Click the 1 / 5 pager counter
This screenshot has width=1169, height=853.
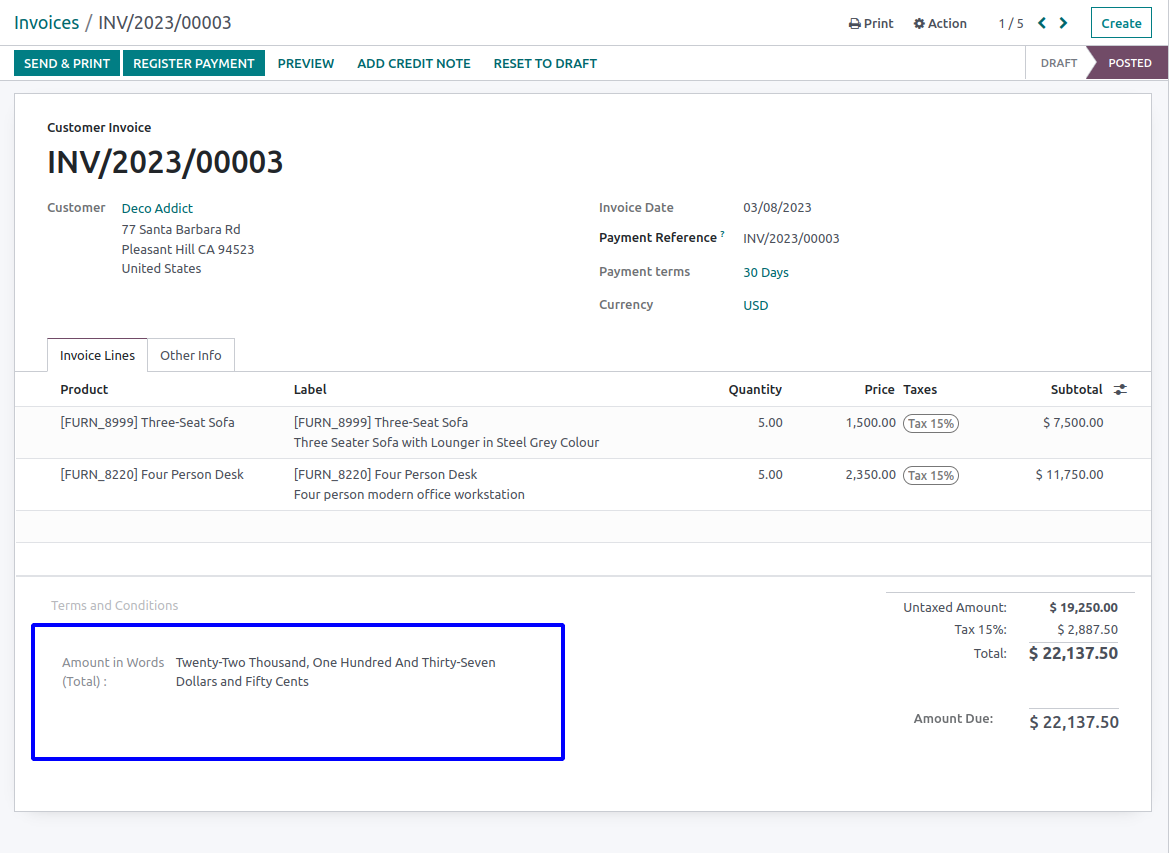pyautogui.click(x=1011, y=23)
